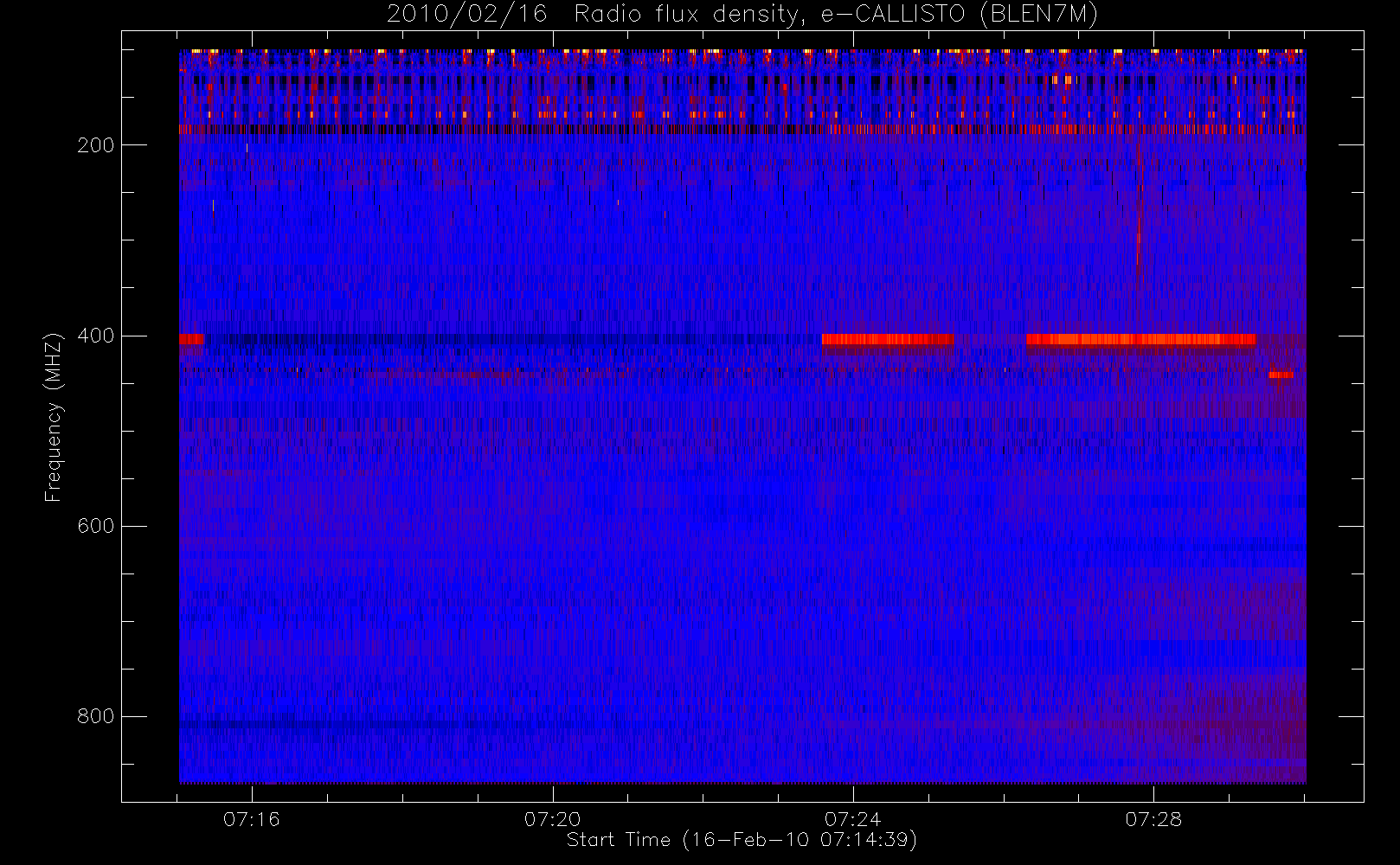Click the short red segment at 400 MHz at left edge
The height and width of the screenshot is (865, 1400).
(191, 339)
